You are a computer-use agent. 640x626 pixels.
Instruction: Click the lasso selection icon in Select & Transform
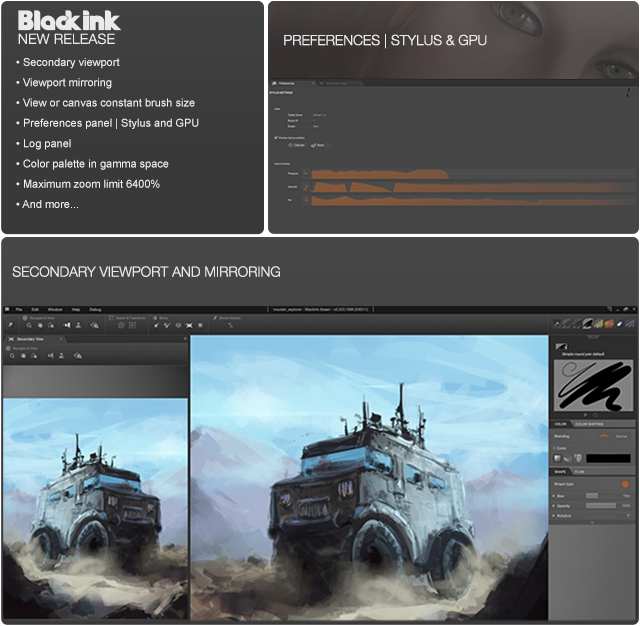tap(121, 325)
